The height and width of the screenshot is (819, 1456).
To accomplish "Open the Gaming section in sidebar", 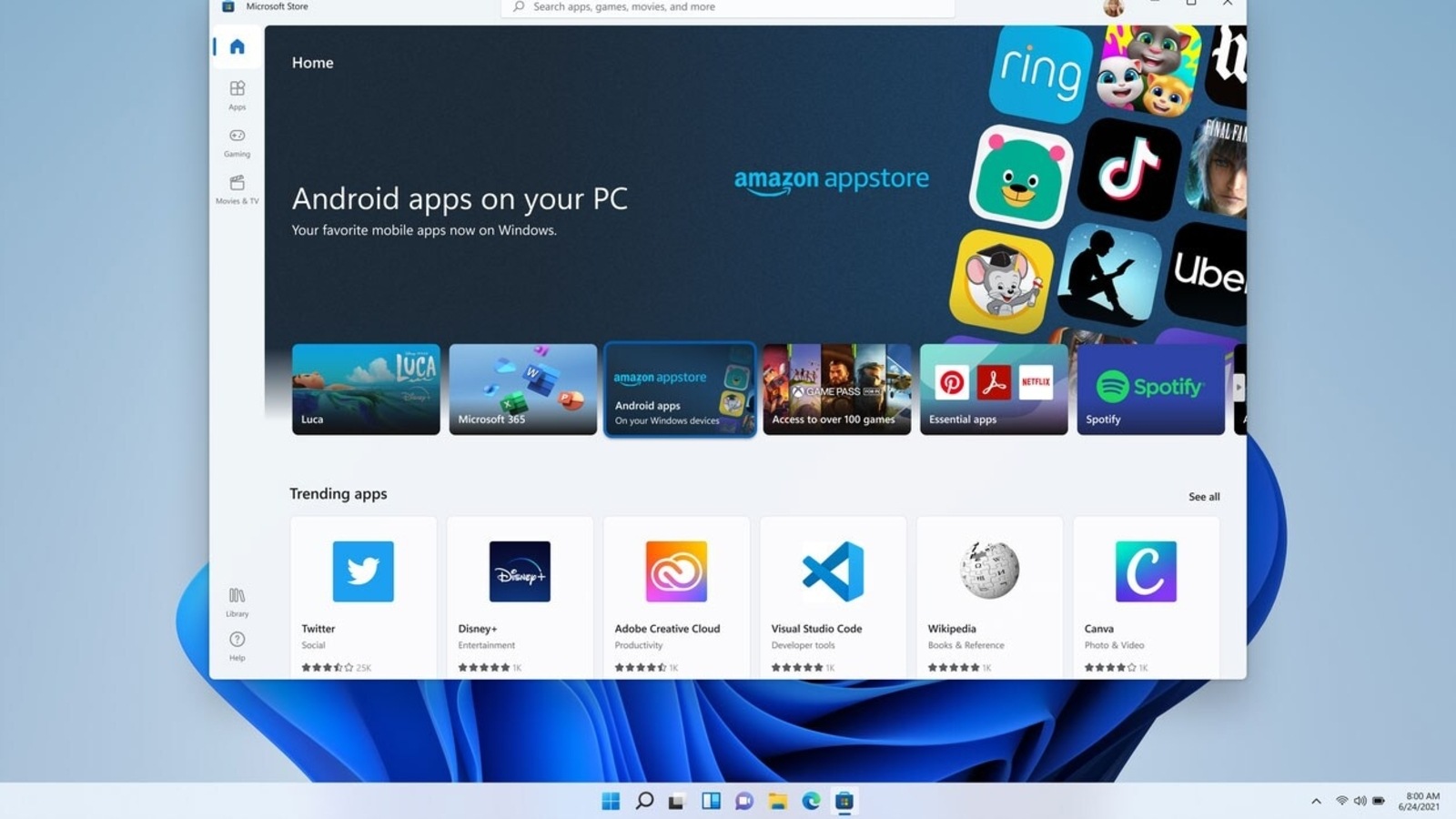I will pos(238,142).
